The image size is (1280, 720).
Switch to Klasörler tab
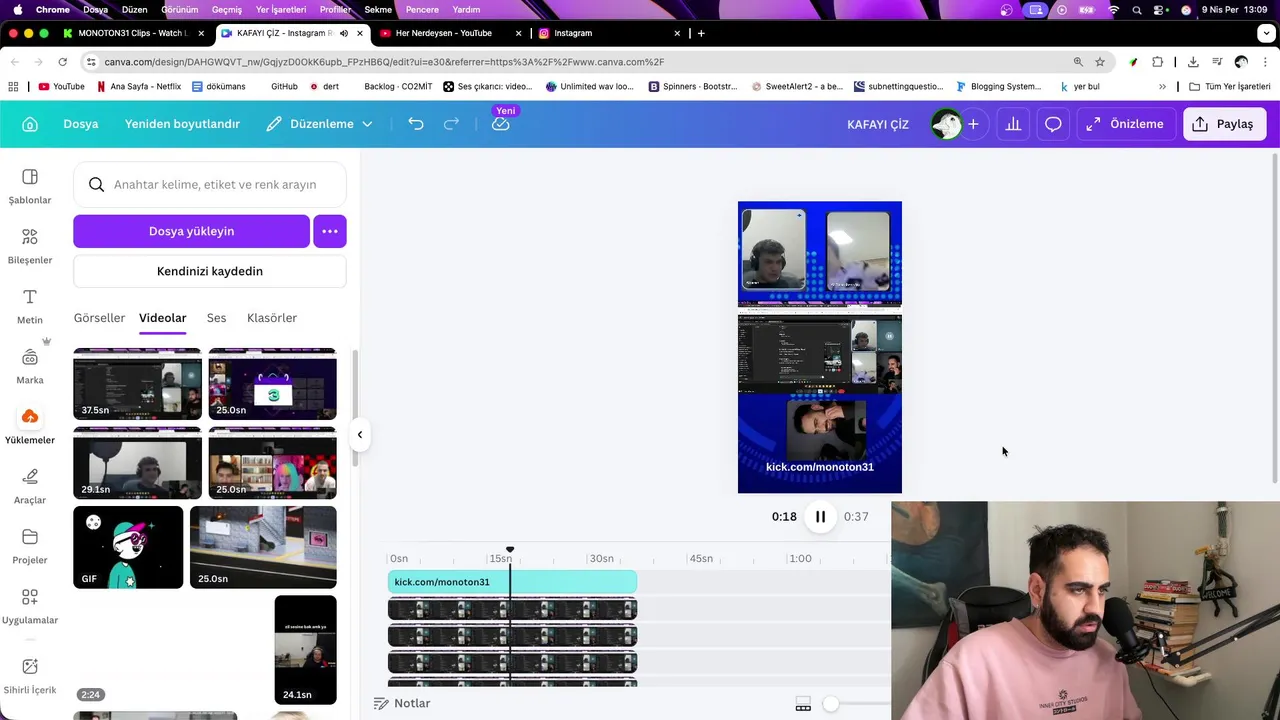tap(272, 318)
